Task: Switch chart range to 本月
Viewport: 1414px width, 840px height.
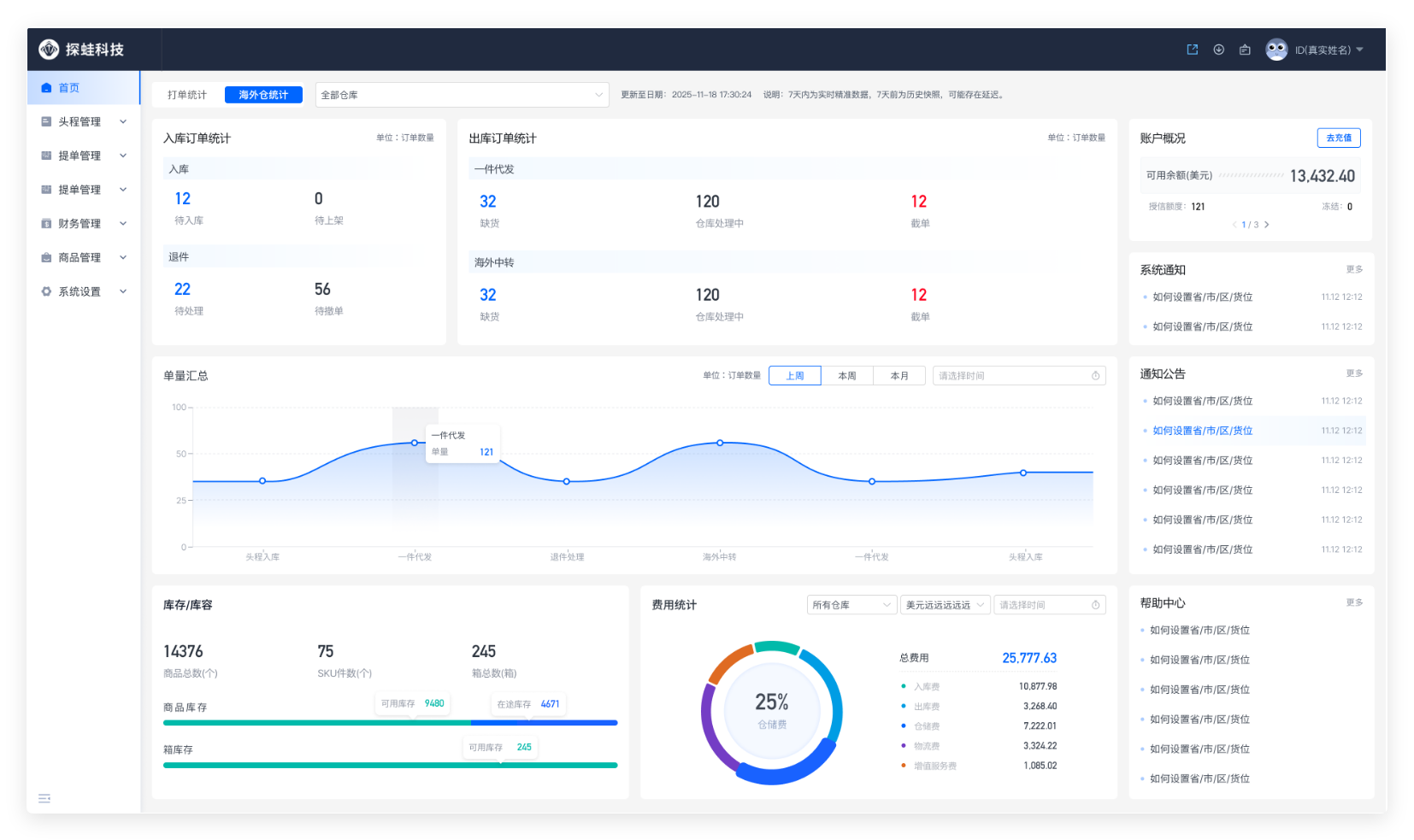Action: [899, 376]
